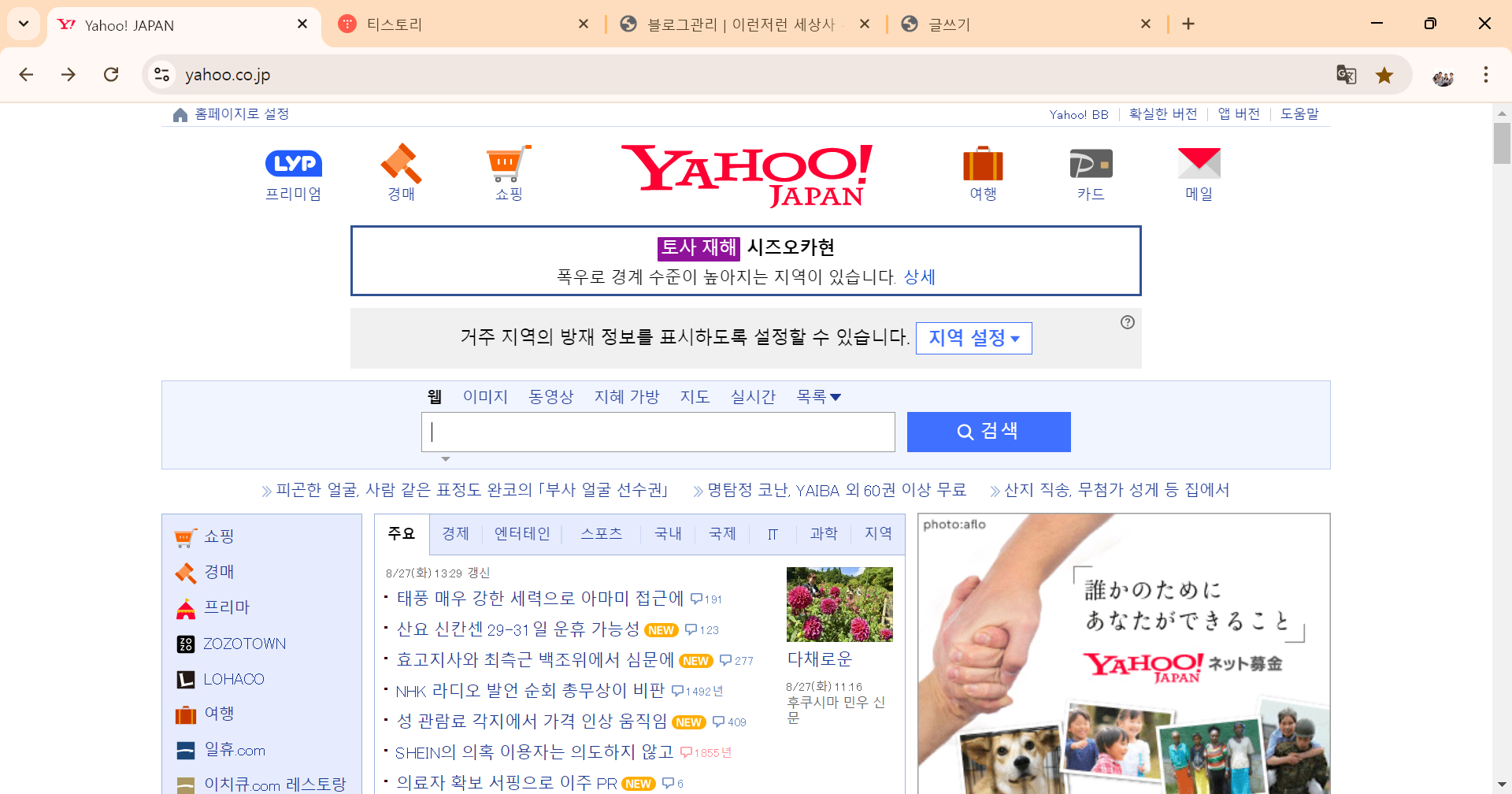
Task: Open sidebar 여행 travel item
Action: tap(205, 714)
